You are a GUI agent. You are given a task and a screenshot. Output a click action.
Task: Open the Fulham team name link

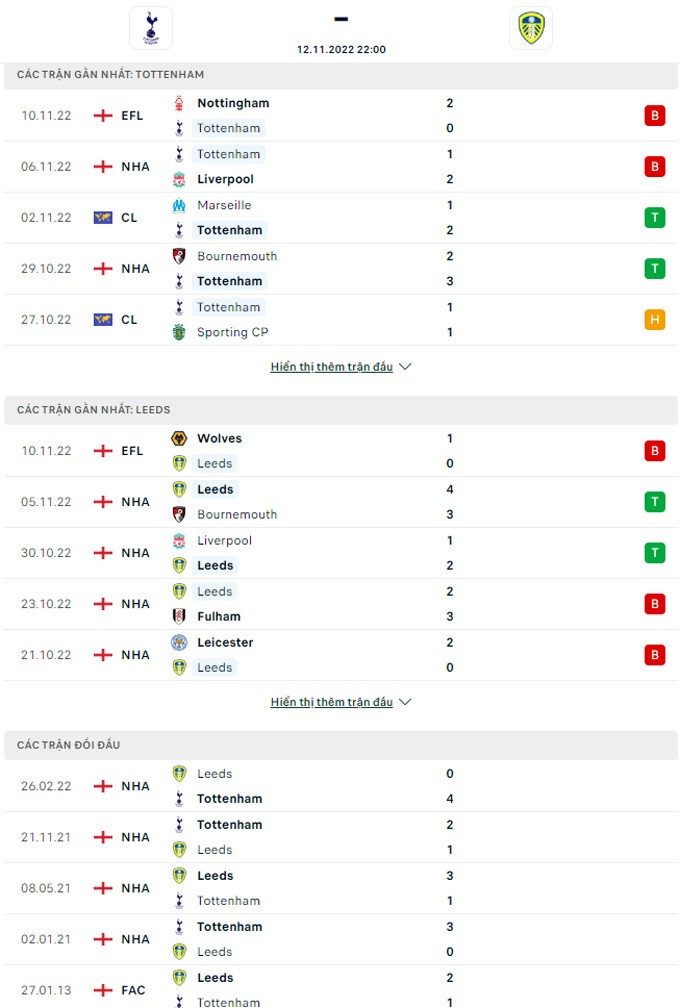pos(219,616)
